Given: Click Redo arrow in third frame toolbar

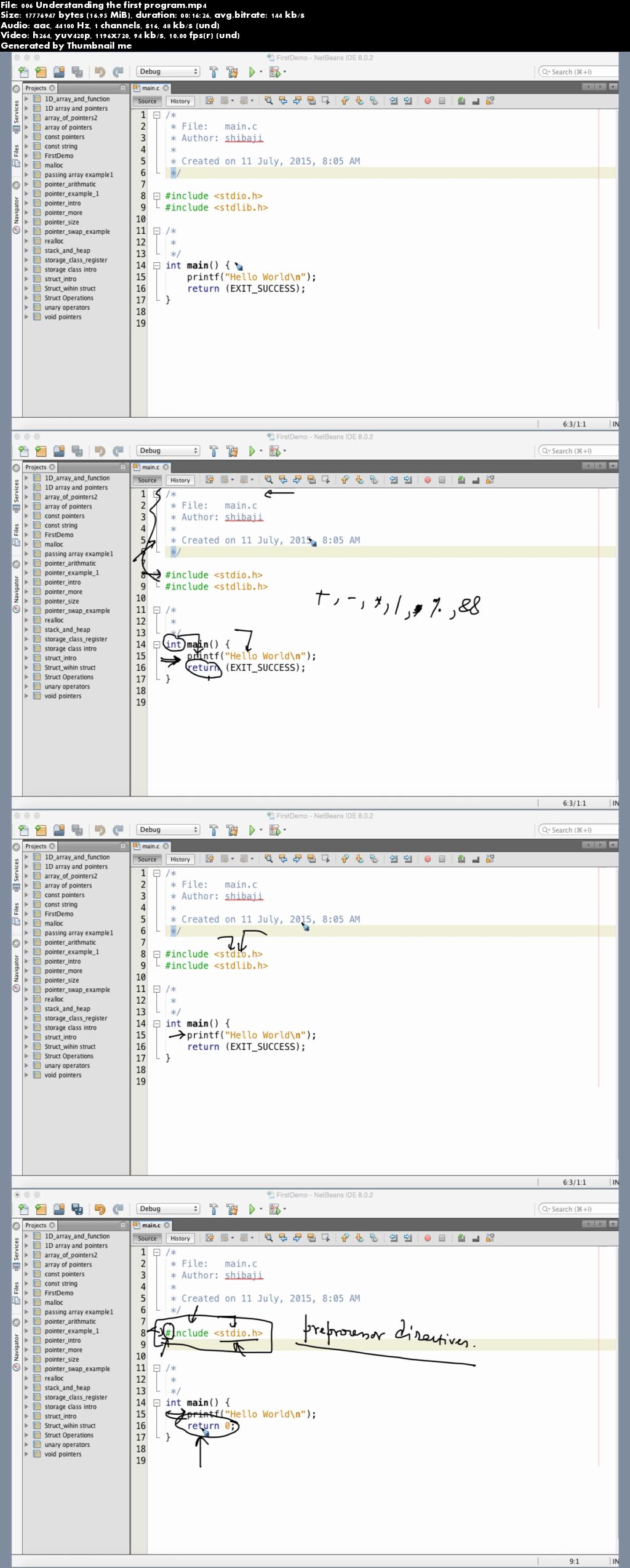Looking at the screenshot, I should (118, 830).
